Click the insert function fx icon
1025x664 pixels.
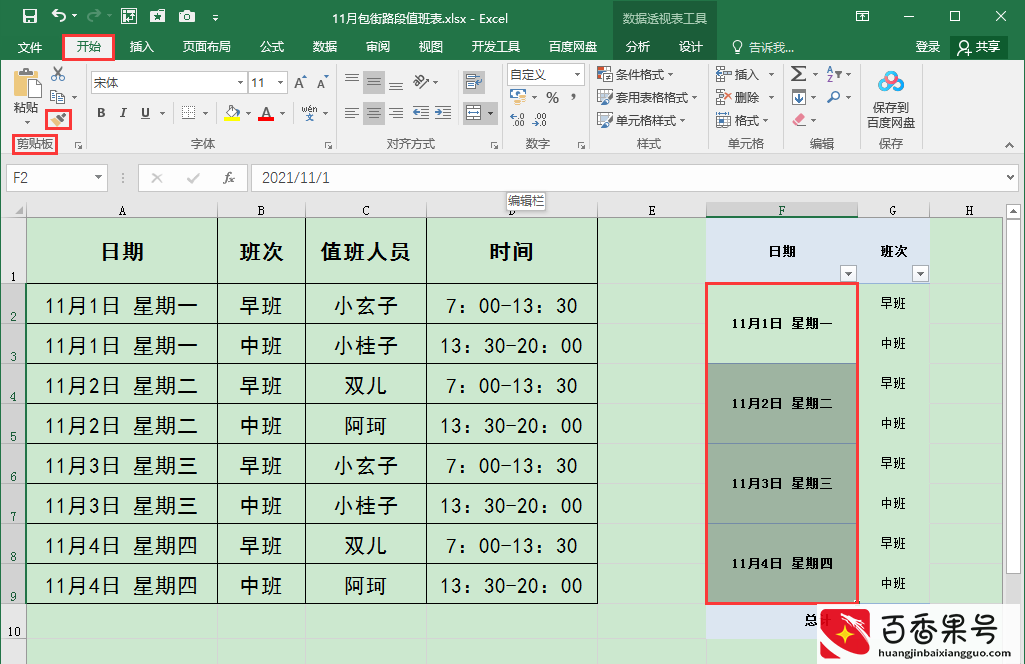point(229,178)
